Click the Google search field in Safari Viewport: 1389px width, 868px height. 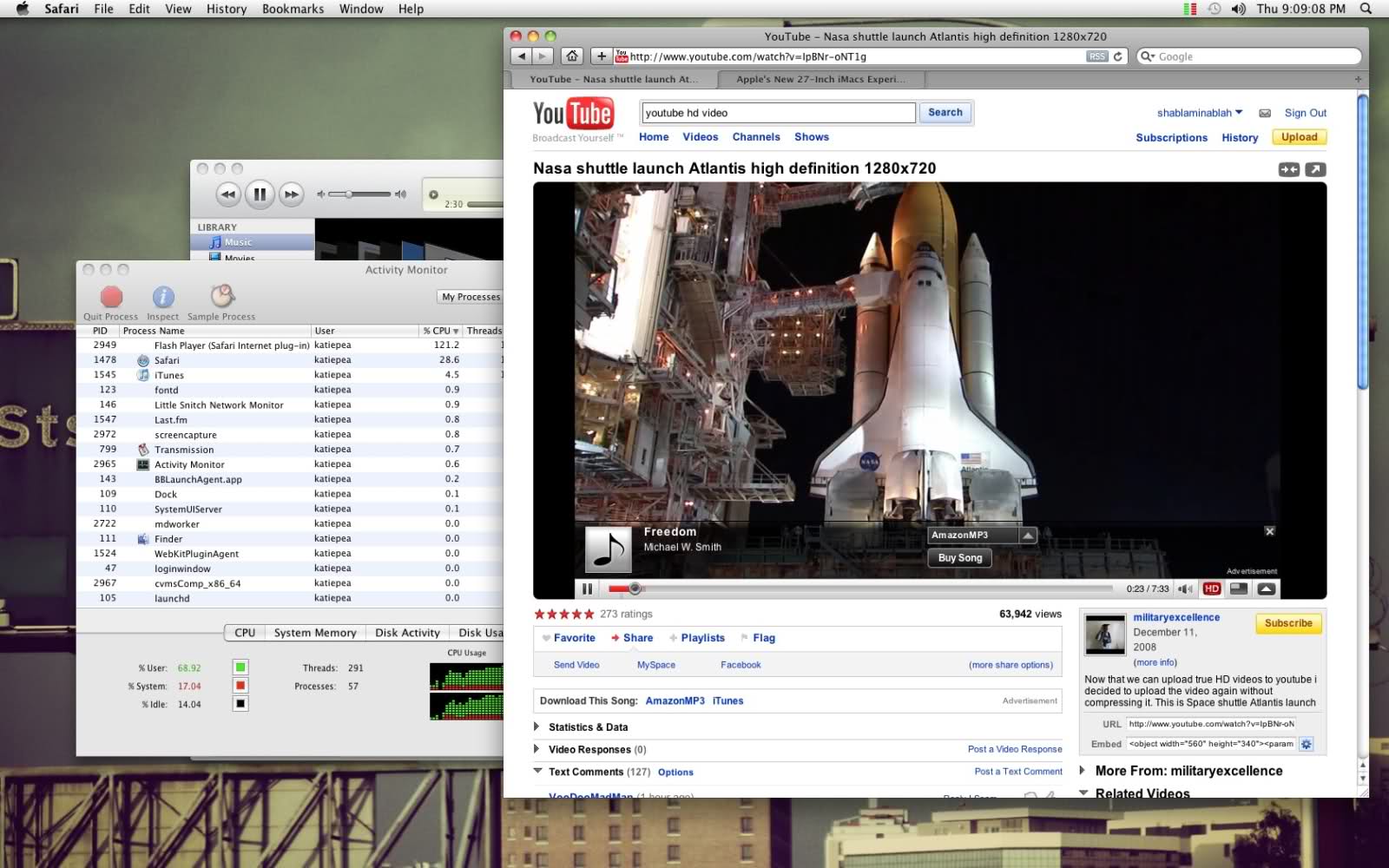pos(1248,56)
